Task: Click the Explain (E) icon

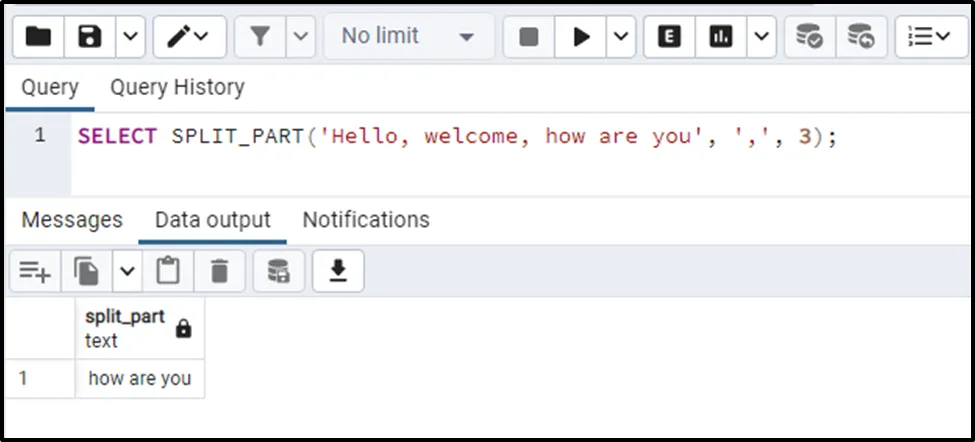Action: 669,37
